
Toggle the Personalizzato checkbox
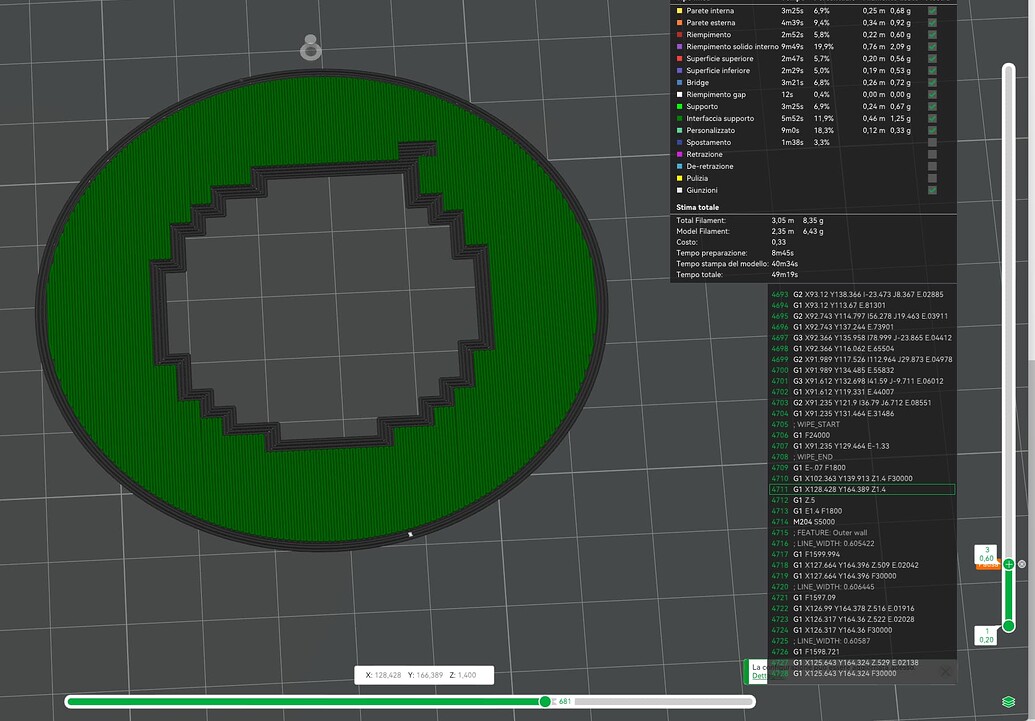[932, 130]
